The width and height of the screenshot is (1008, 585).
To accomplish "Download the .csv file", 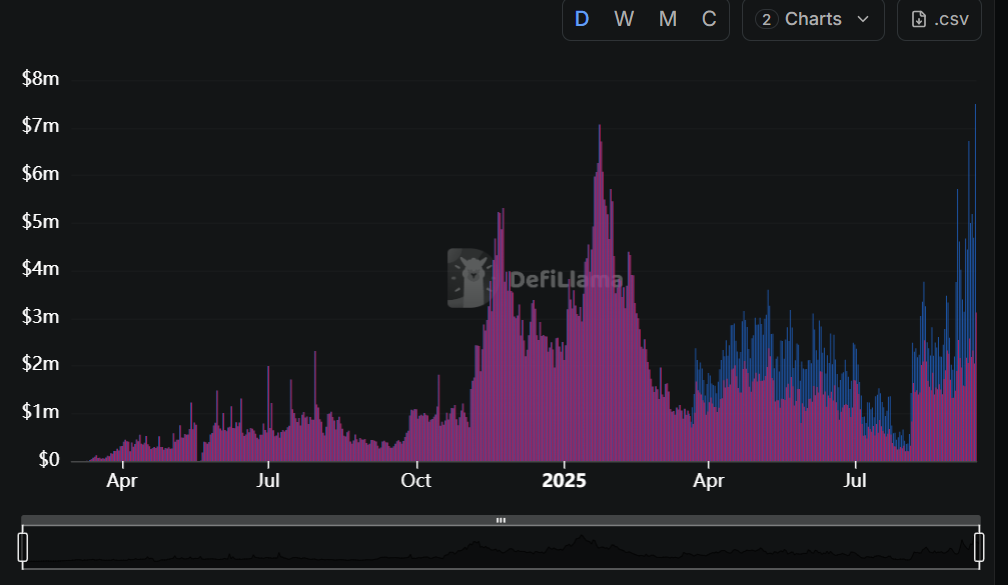I will tap(939, 19).
